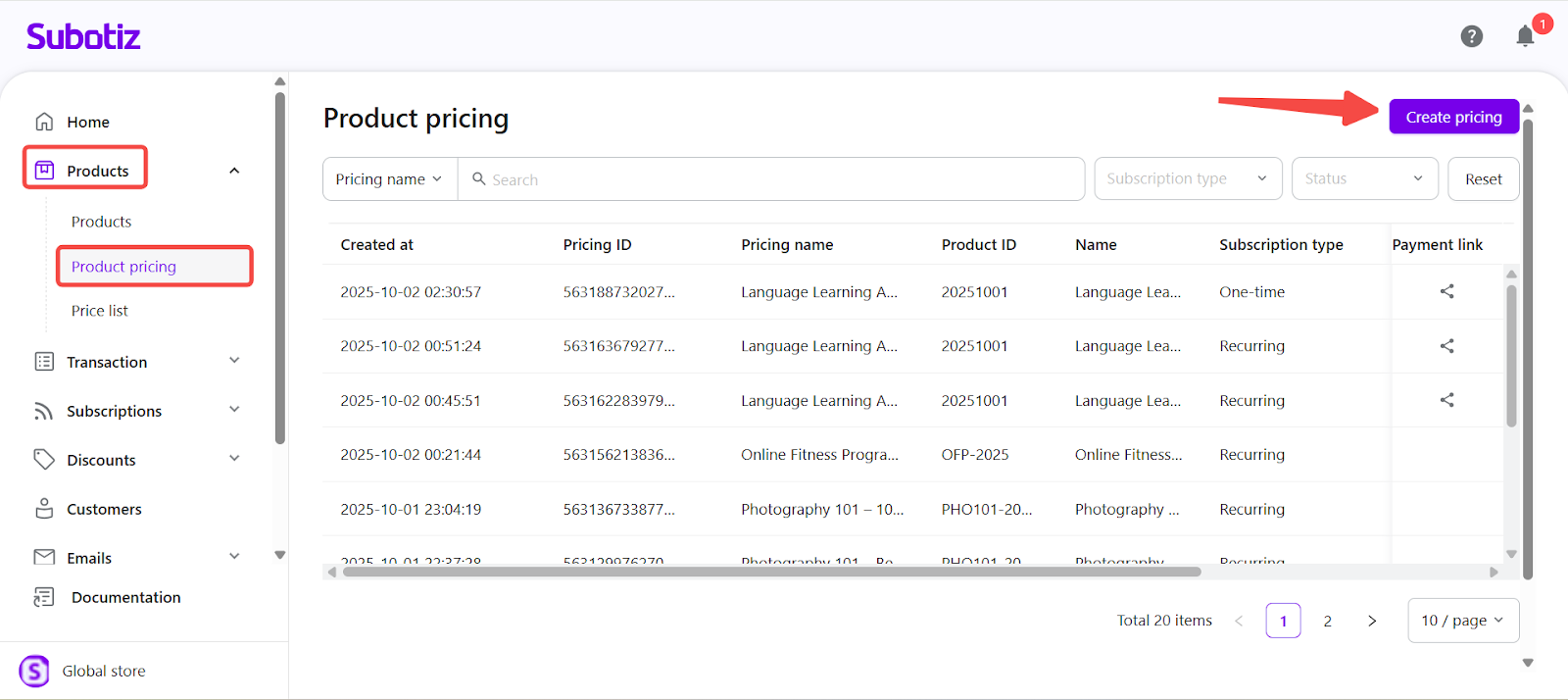
Task: Click the Home icon in sidebar
Action: pos(44,122)
